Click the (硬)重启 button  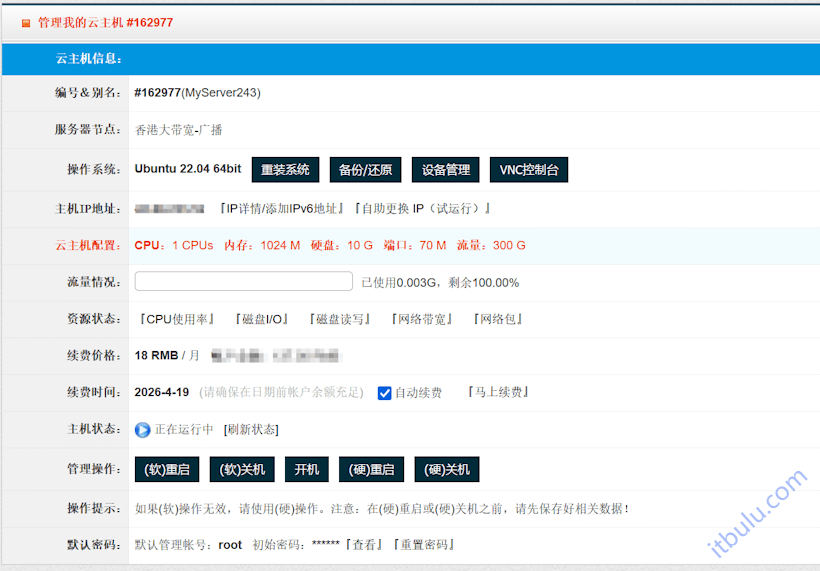[371, 469]
